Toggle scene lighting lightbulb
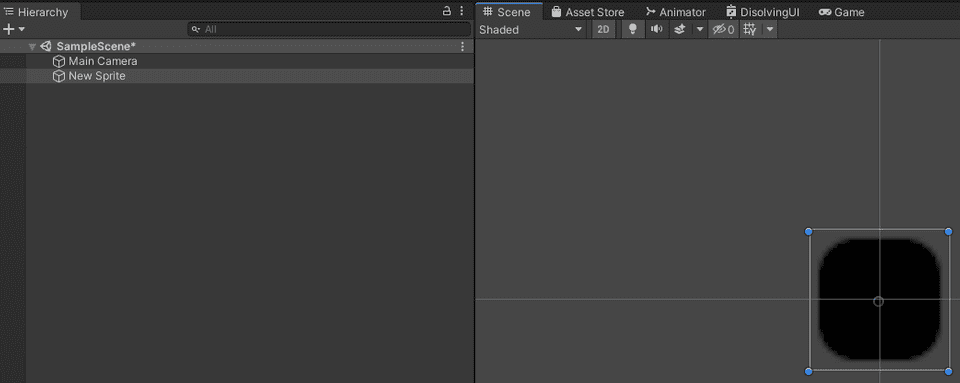The image size is (960, 383). (633, 29)
